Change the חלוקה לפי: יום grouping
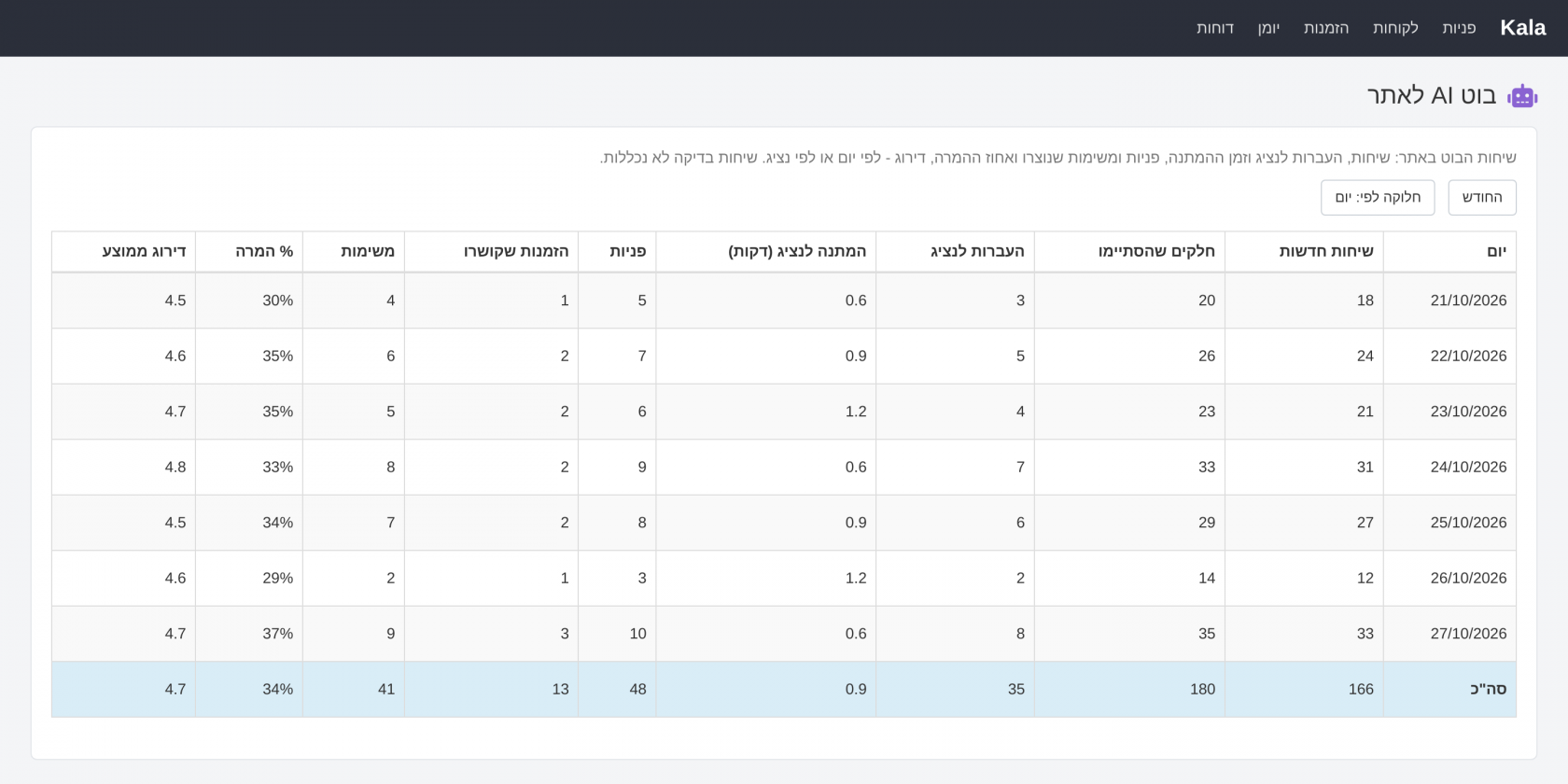 point(1378,198)
